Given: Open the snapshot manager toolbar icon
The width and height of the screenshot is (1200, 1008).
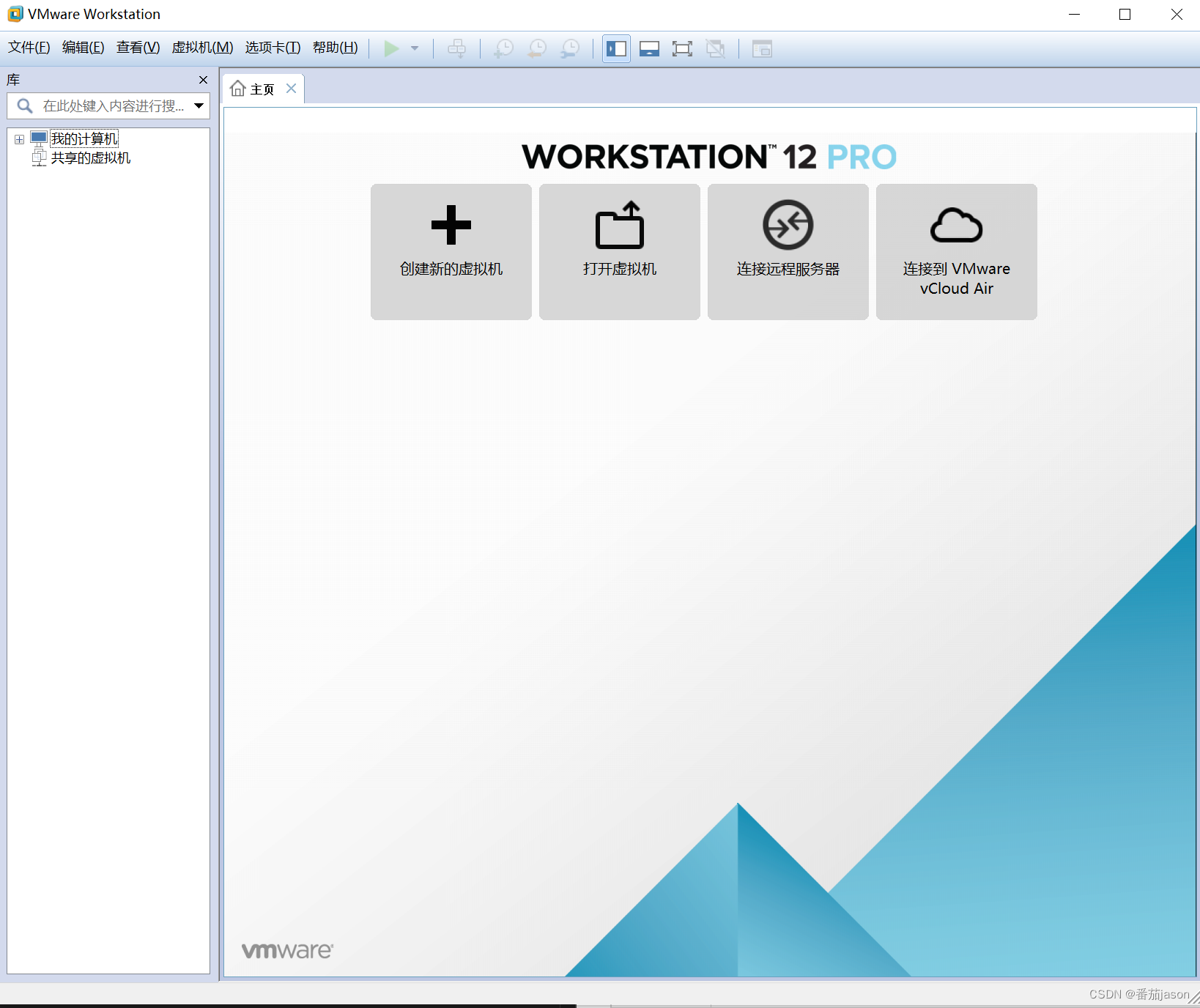Looking at the screenshot, I should 570,48.
